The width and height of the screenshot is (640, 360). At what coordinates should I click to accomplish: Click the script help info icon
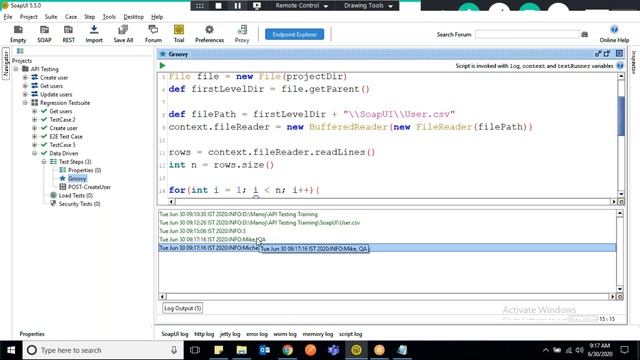[620, 65]
